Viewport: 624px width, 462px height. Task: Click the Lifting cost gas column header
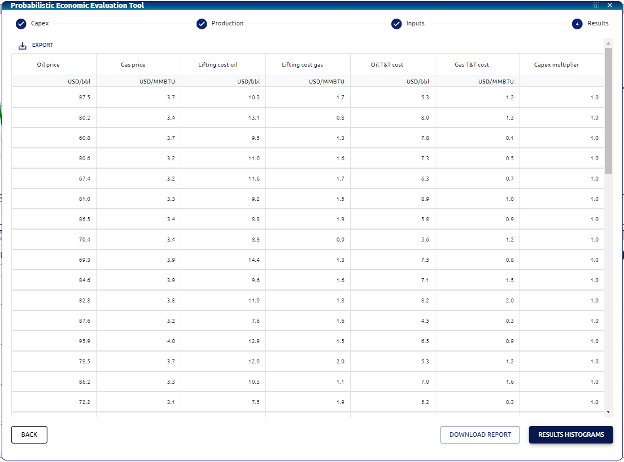click(x=303, y=64)
